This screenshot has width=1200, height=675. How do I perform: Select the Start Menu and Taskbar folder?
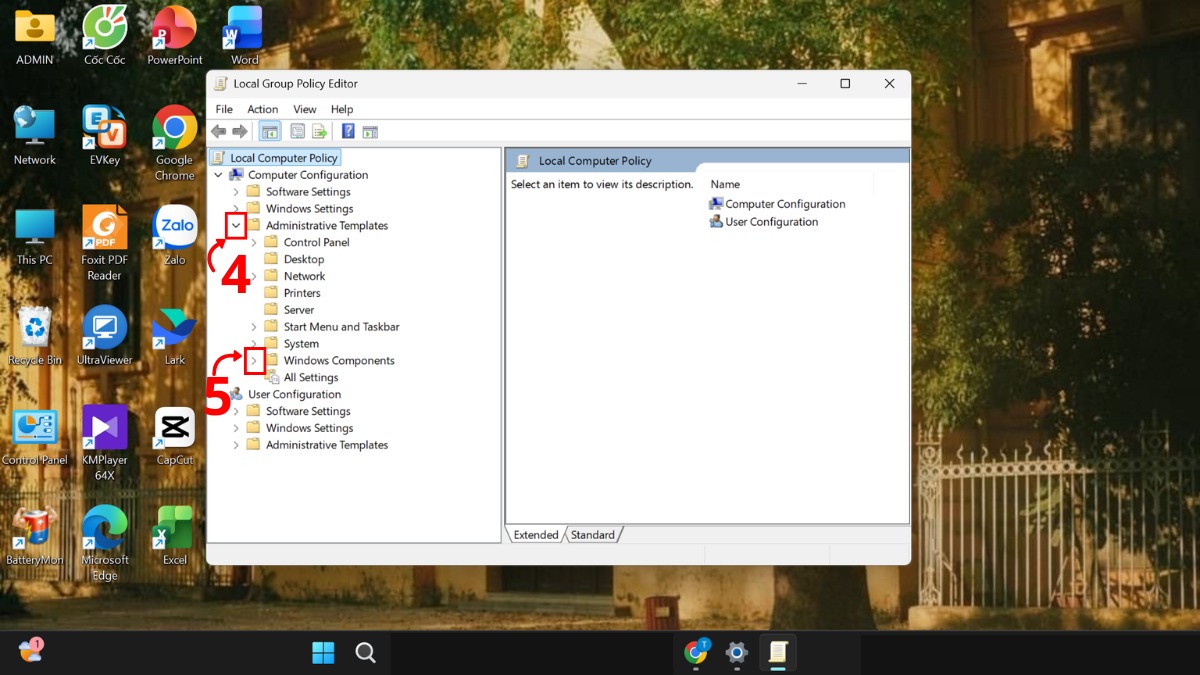pyautogui.click(x=341, y=326)
